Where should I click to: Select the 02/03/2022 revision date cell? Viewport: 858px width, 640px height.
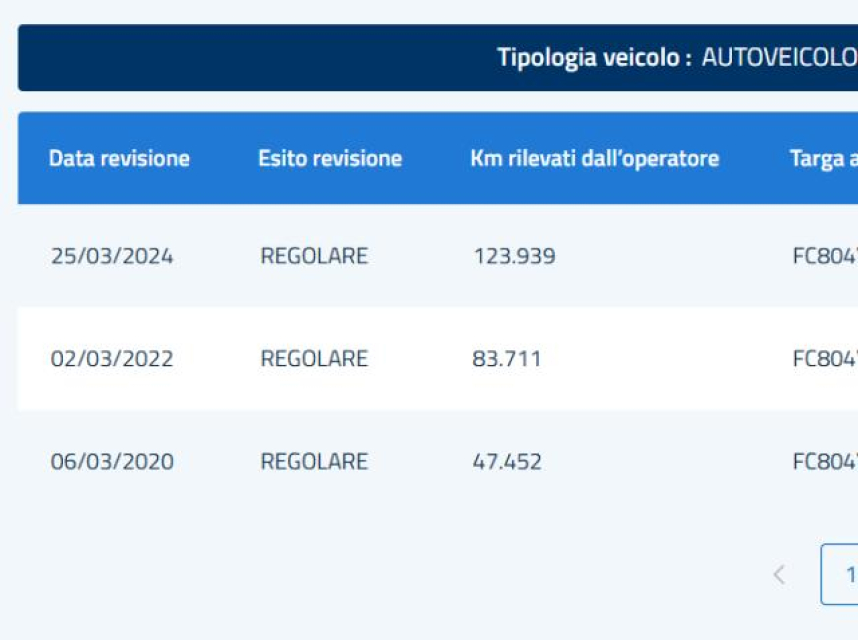[x=112, y=359]
